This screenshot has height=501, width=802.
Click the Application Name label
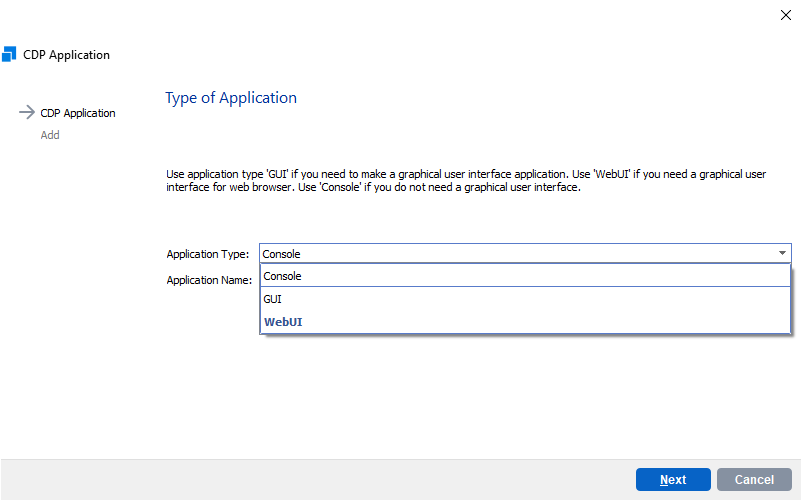(x=208, y=280)
